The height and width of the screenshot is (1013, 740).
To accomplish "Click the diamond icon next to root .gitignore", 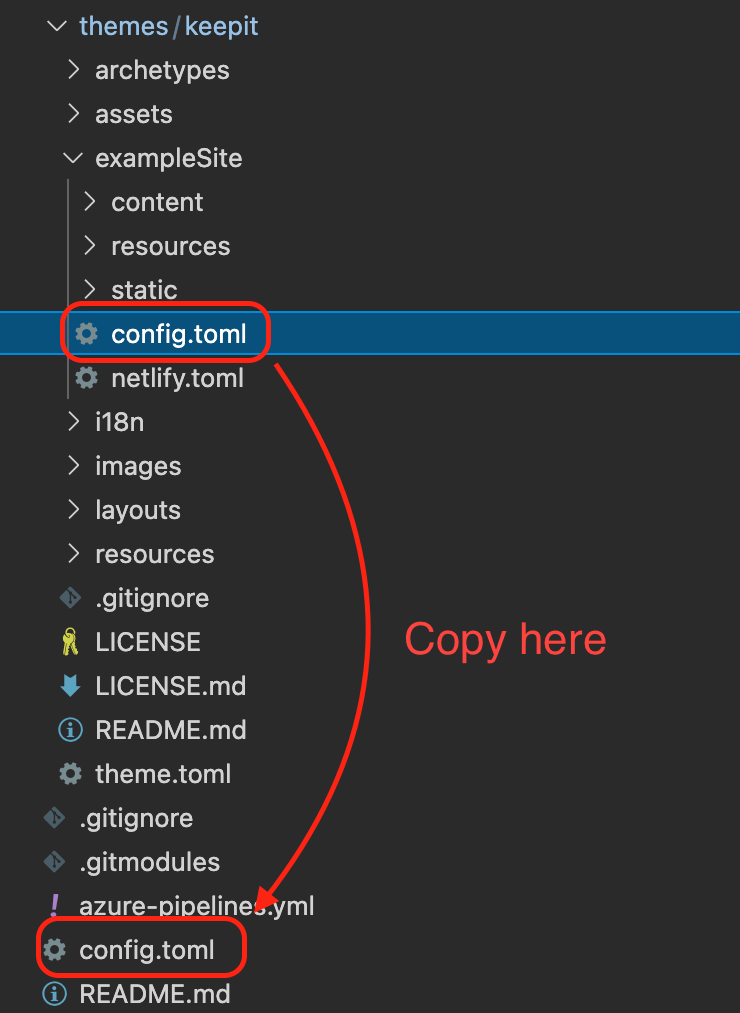I will click(x=54, y=817).
